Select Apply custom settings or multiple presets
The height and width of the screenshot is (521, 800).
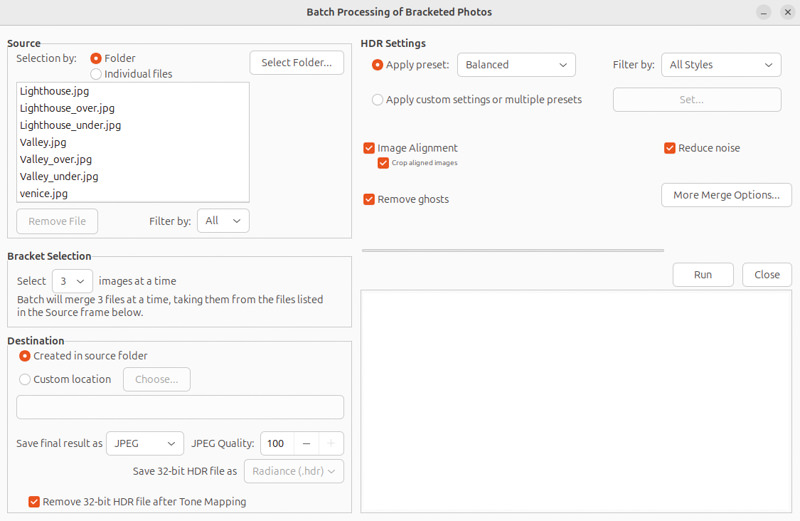point(377,100)
